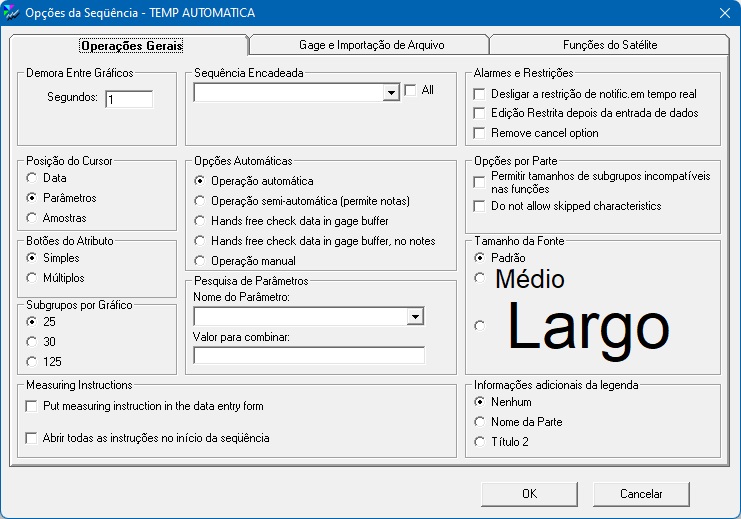Image resolution: width=741 pixels, height=519 pixels.
Task: Select Médio font size
Action: tap(480, 278)
